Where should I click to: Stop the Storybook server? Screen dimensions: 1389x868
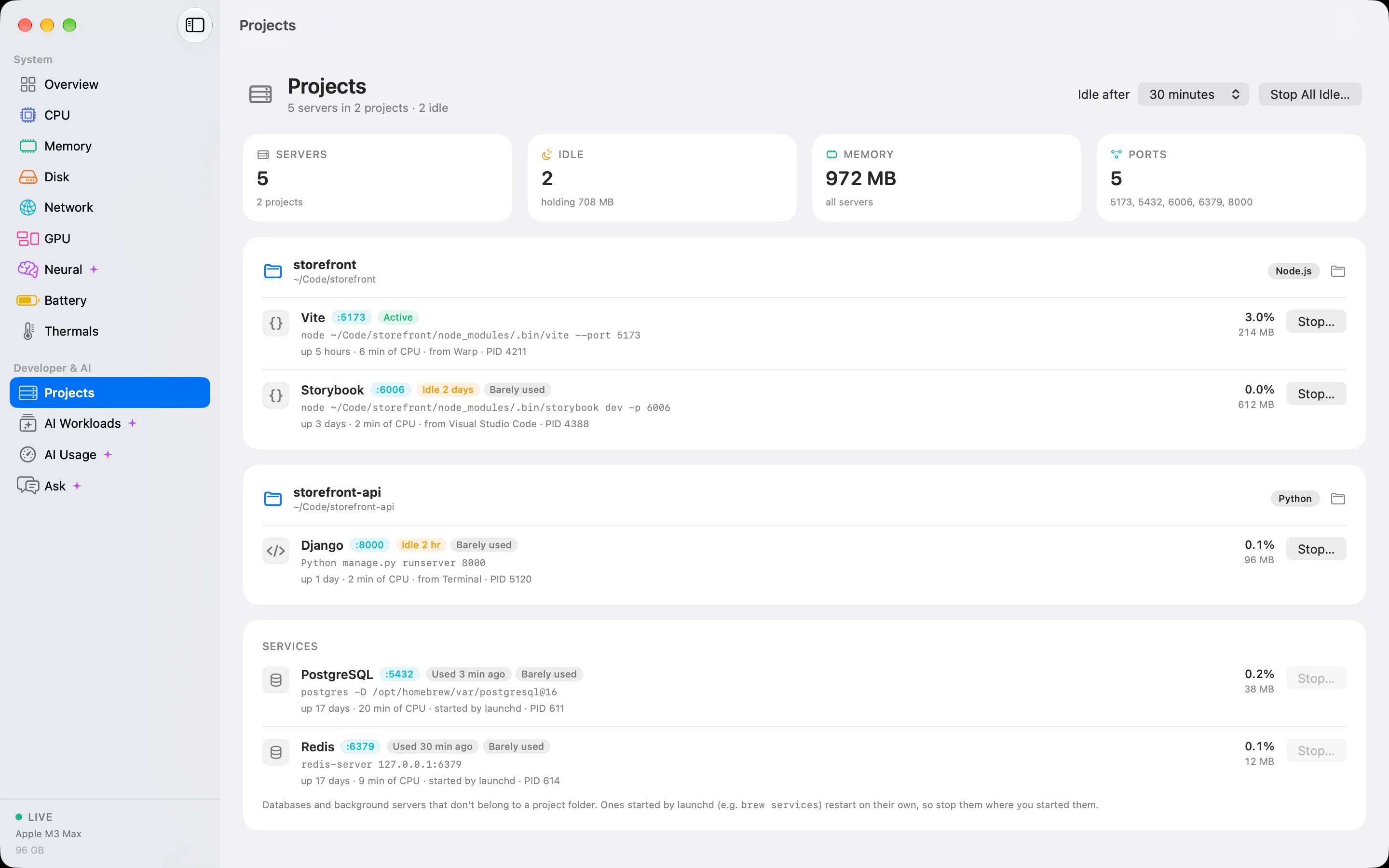pyautogui.click(x=1316, y=394)
